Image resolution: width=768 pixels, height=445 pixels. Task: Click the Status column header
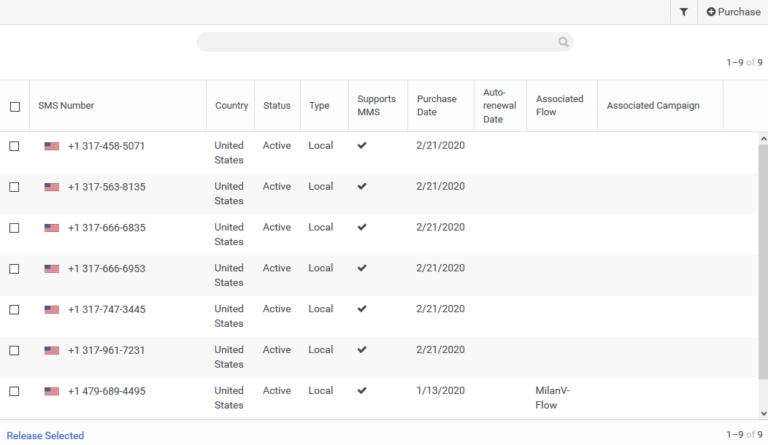277,106
